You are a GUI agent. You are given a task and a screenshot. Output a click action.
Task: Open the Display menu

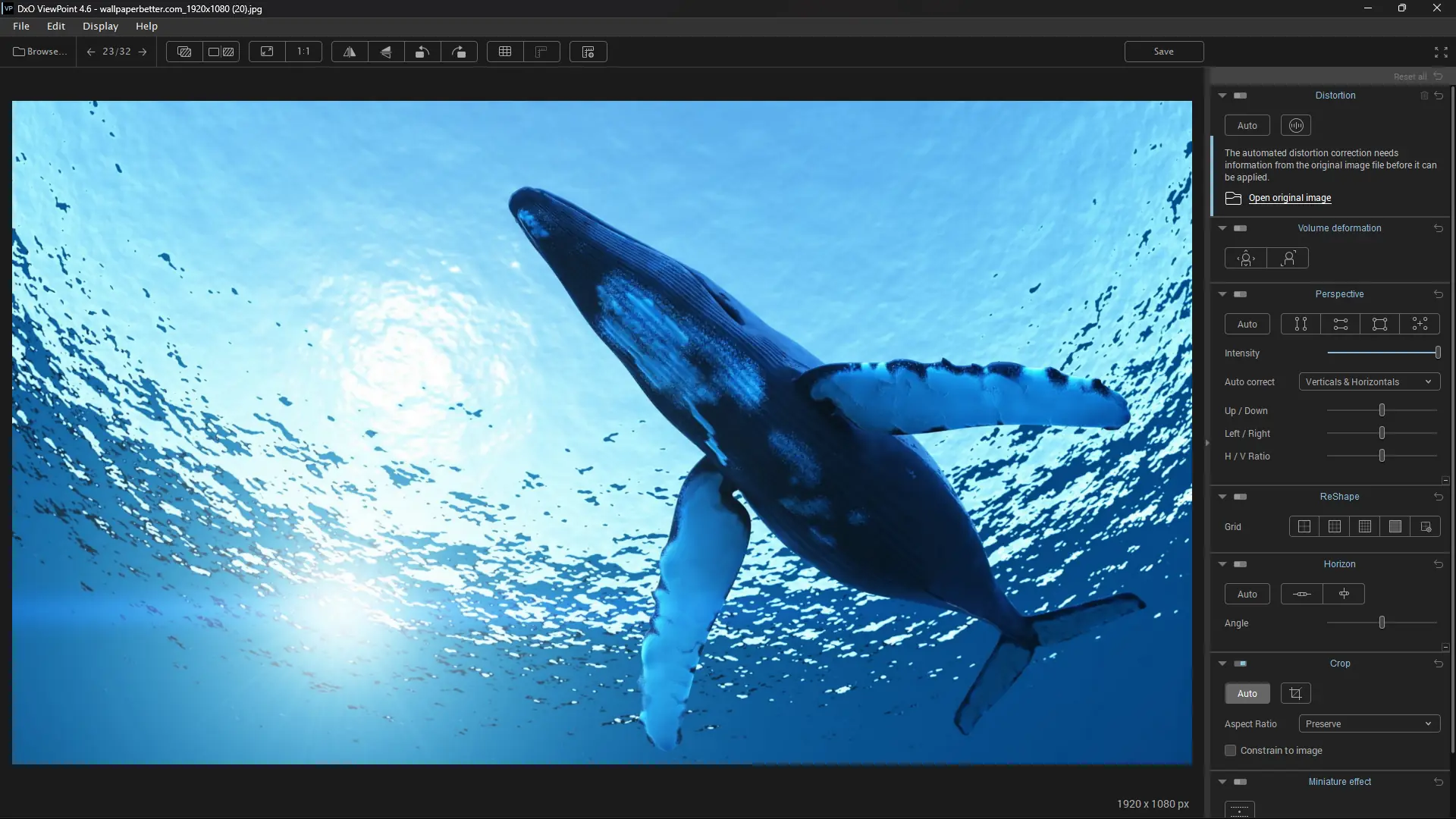(100, 26)
